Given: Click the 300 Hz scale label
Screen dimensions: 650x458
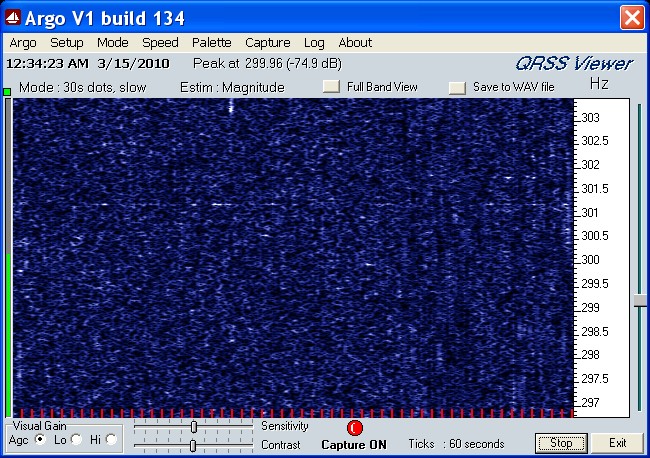Looking at the screenshot, I should tap(591, 260).
